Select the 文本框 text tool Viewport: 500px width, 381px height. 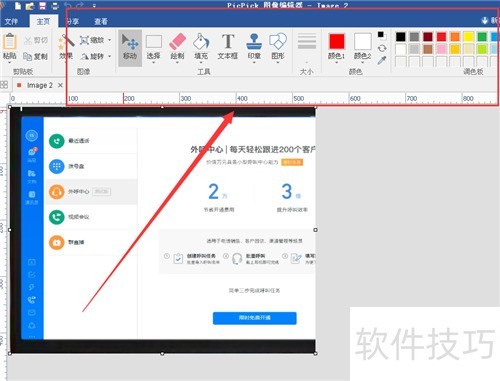pyautogui.click(x=228, y=46)
